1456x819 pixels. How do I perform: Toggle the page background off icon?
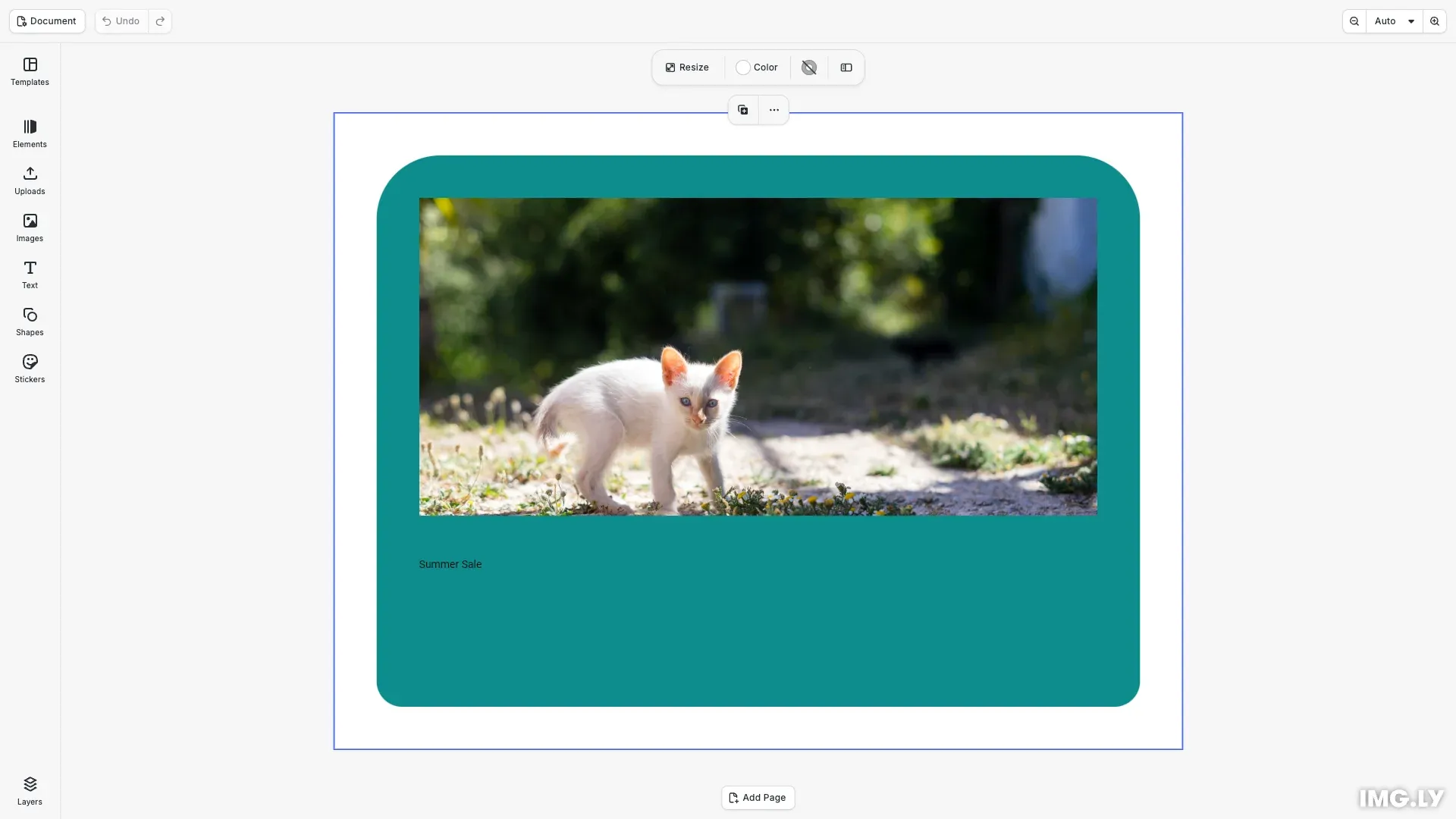point(809,67)
